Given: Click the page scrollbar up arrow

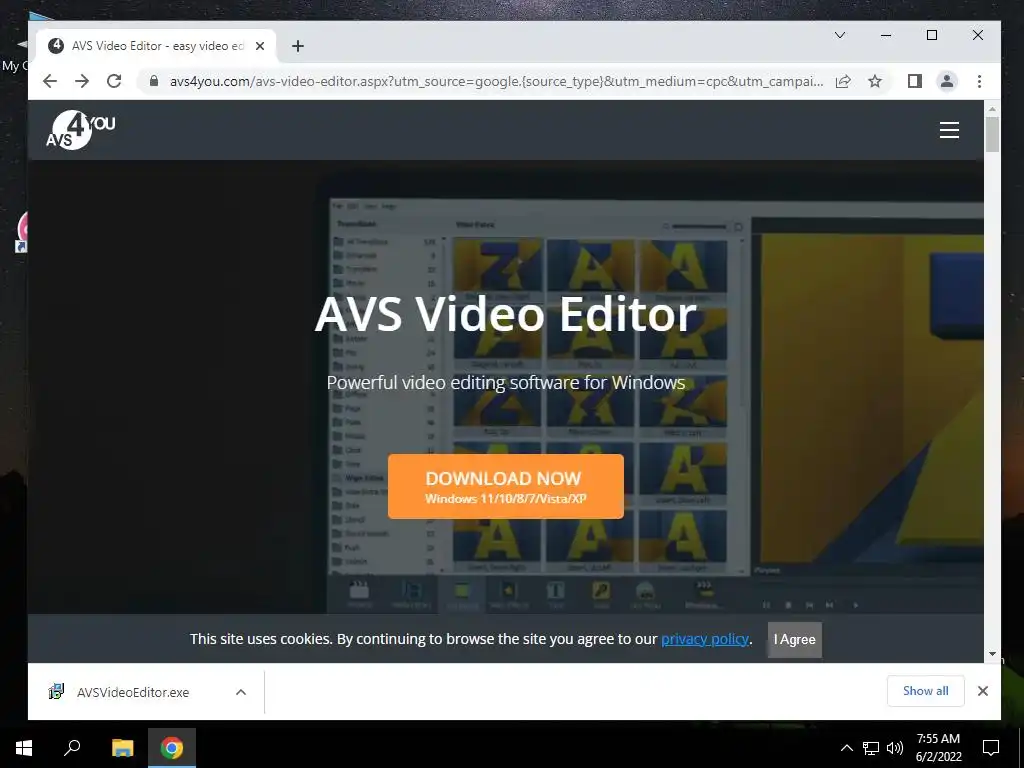Looking at the screenshot, I should point(992,109).
